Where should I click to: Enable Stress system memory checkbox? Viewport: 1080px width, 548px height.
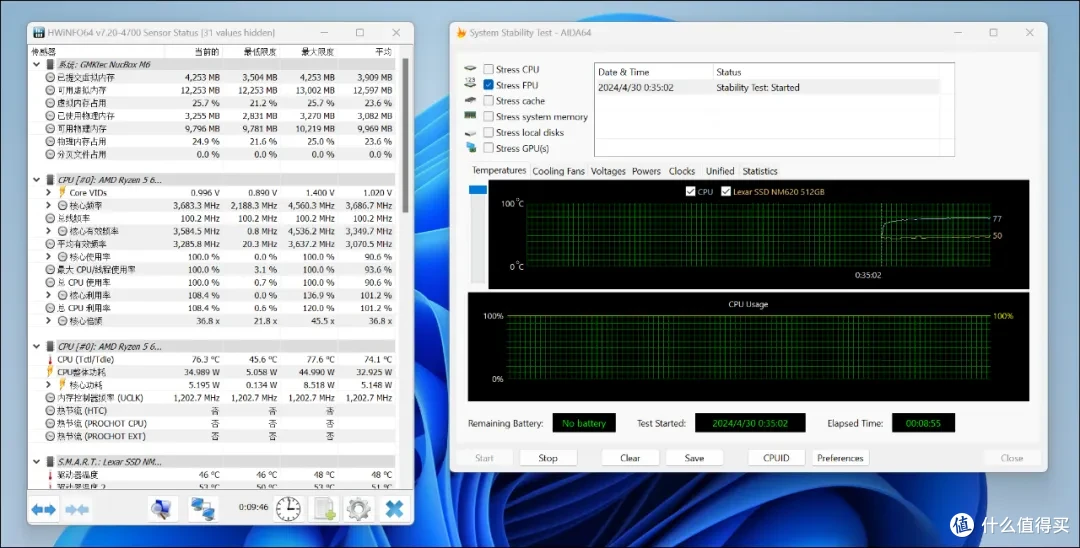coord(488,116)
